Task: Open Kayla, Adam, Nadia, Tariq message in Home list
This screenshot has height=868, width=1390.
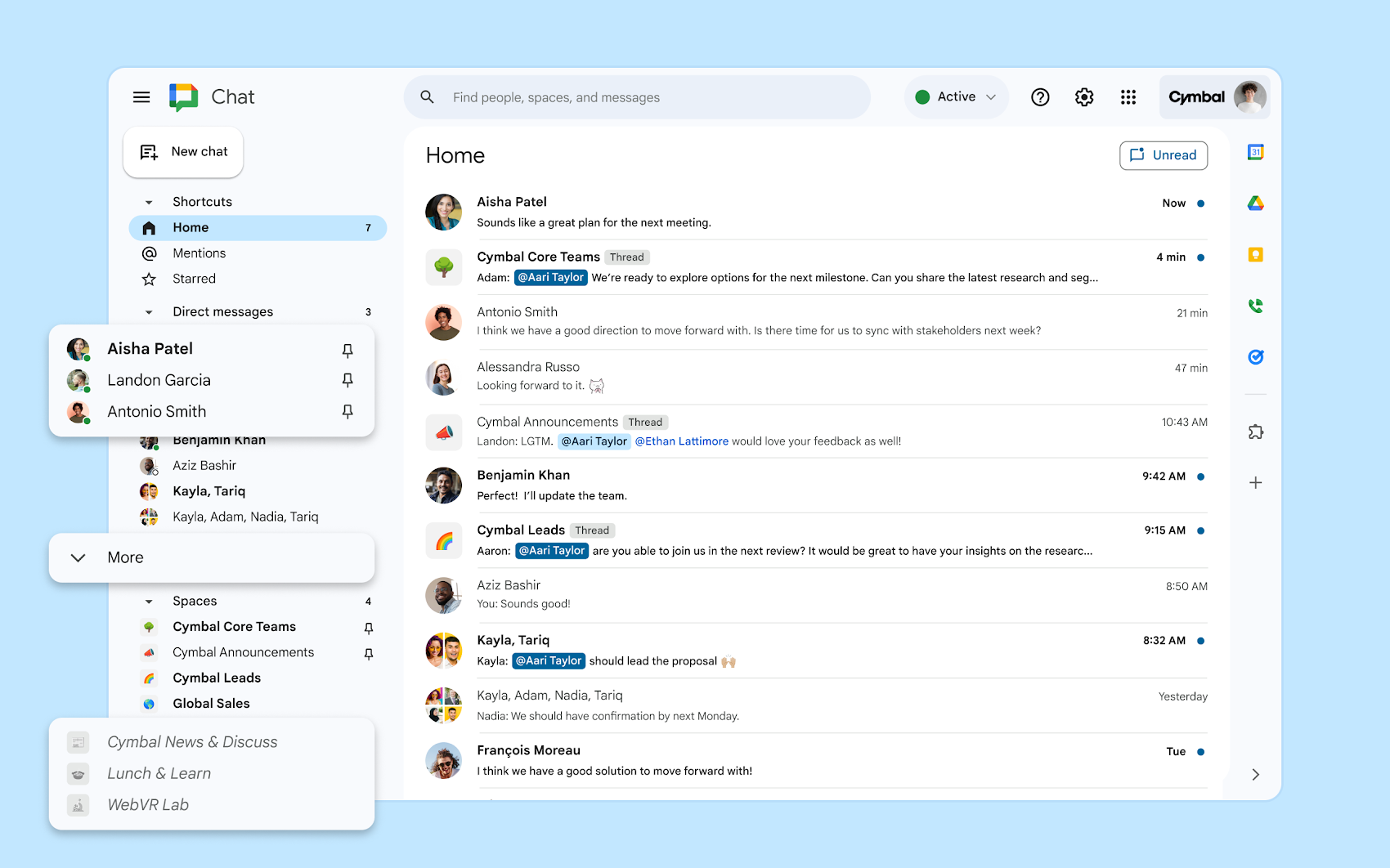Action: pyautogui.click(x=817, y=705)
